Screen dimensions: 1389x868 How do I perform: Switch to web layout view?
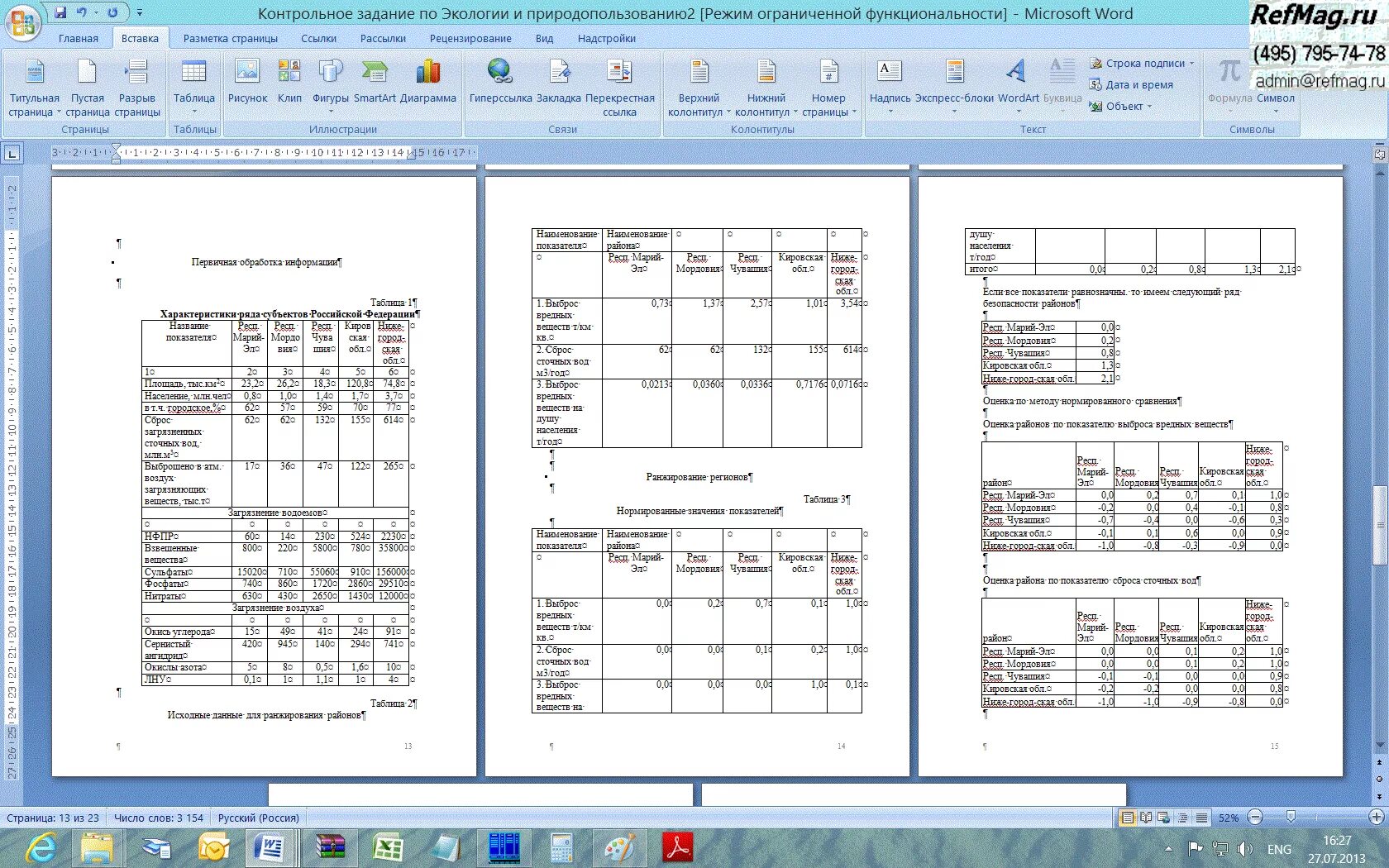pyautogui.click(x=1164, y=818)
